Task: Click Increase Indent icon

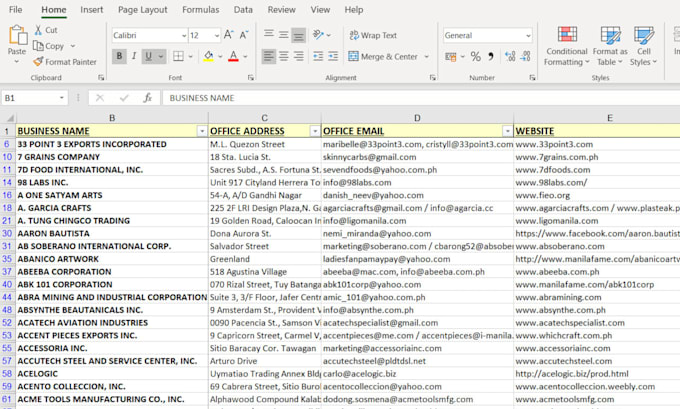Action: 333,56
